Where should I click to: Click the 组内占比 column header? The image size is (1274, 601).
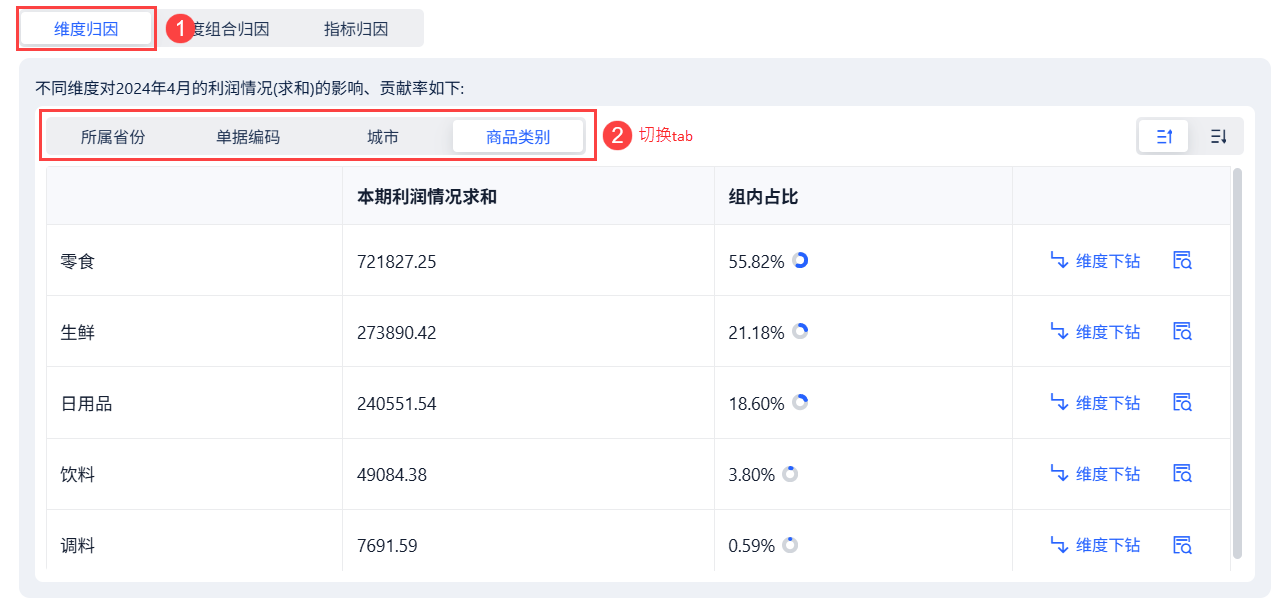[x=763, y=197]
